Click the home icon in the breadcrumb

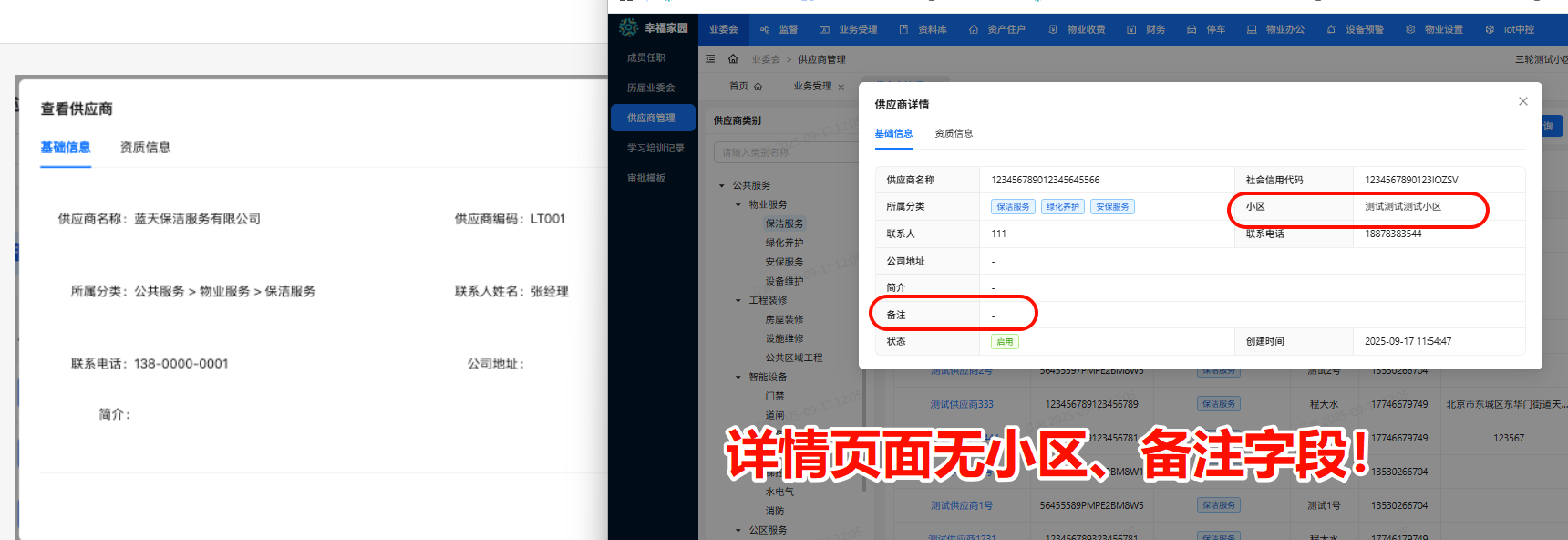coord(733,59)
